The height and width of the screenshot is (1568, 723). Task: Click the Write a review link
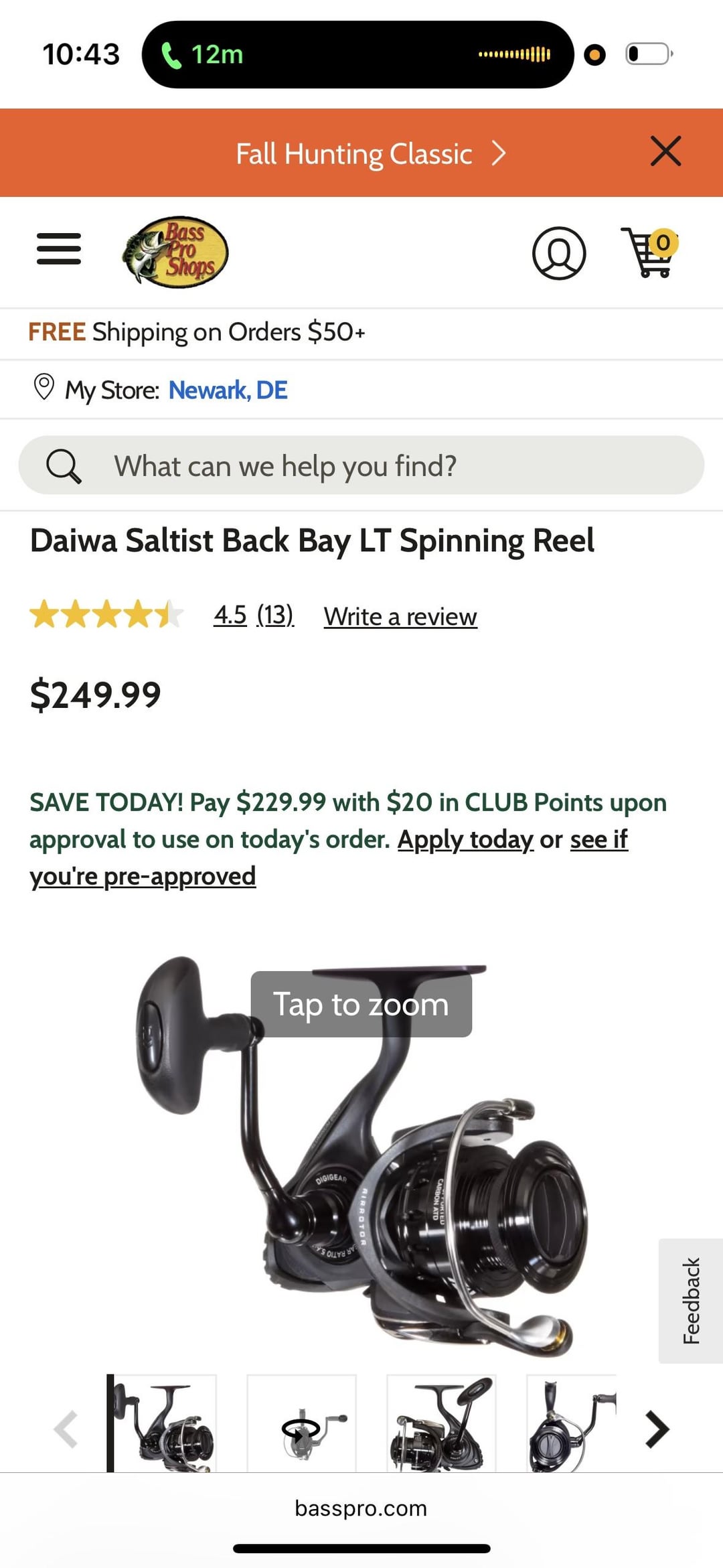(x=400, y=616)
